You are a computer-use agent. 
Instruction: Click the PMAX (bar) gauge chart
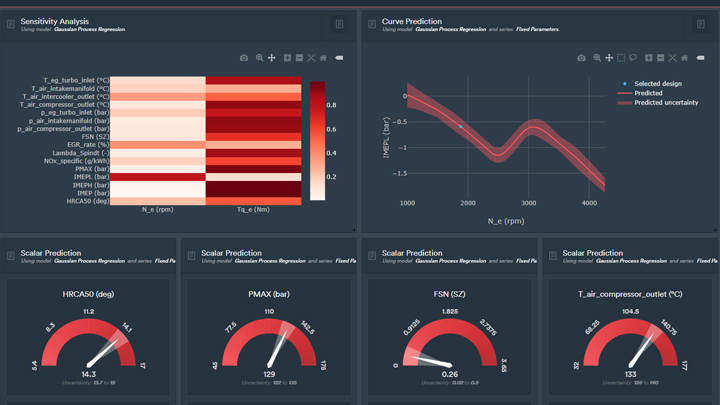tap(269, 338)
